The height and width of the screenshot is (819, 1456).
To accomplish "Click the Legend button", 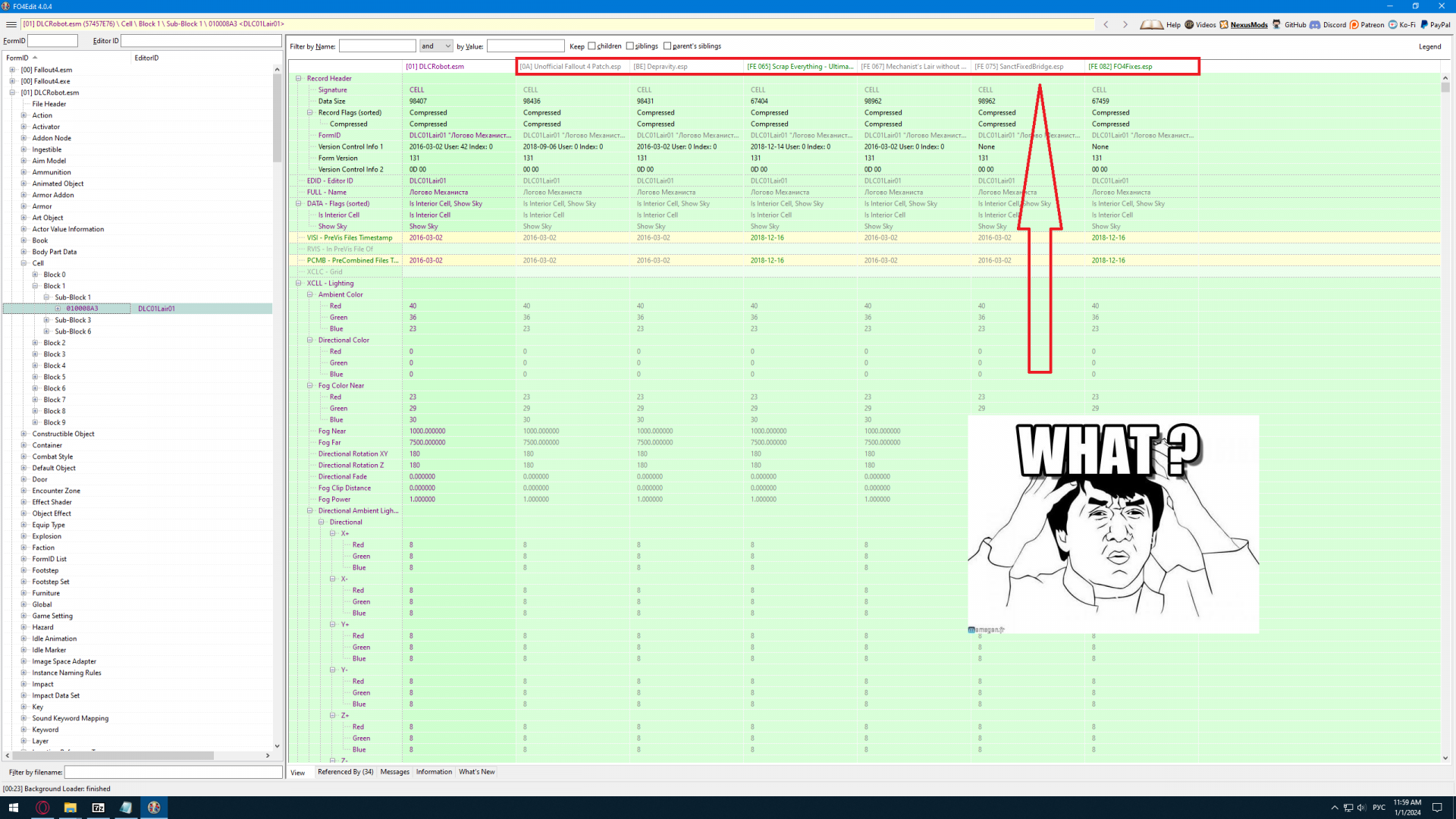I will click(1429, 47).
